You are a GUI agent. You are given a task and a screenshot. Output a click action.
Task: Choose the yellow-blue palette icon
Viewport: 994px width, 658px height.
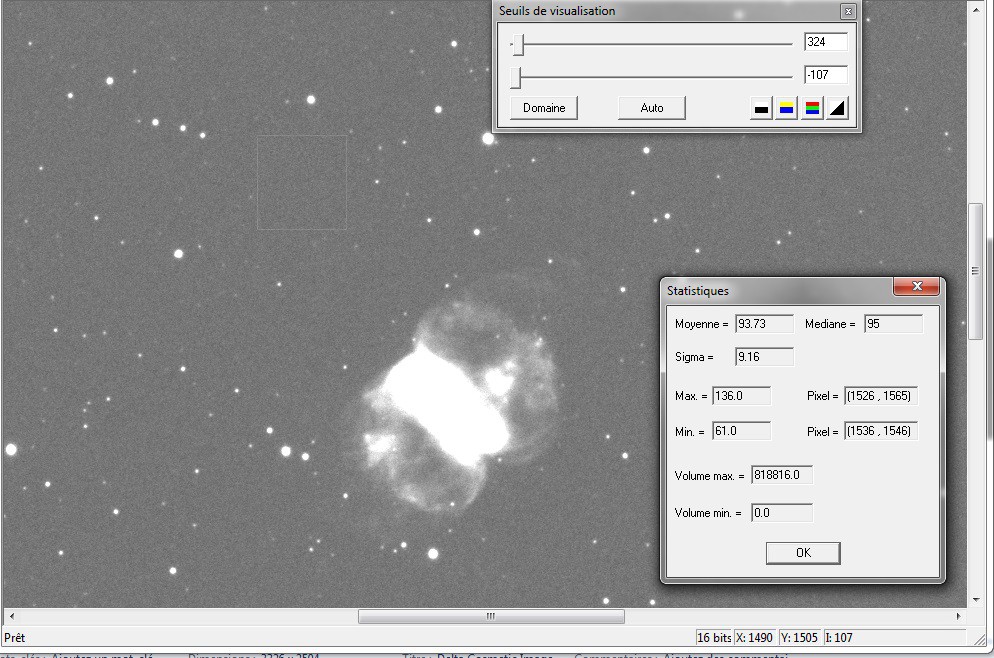[x=786, y=108]
